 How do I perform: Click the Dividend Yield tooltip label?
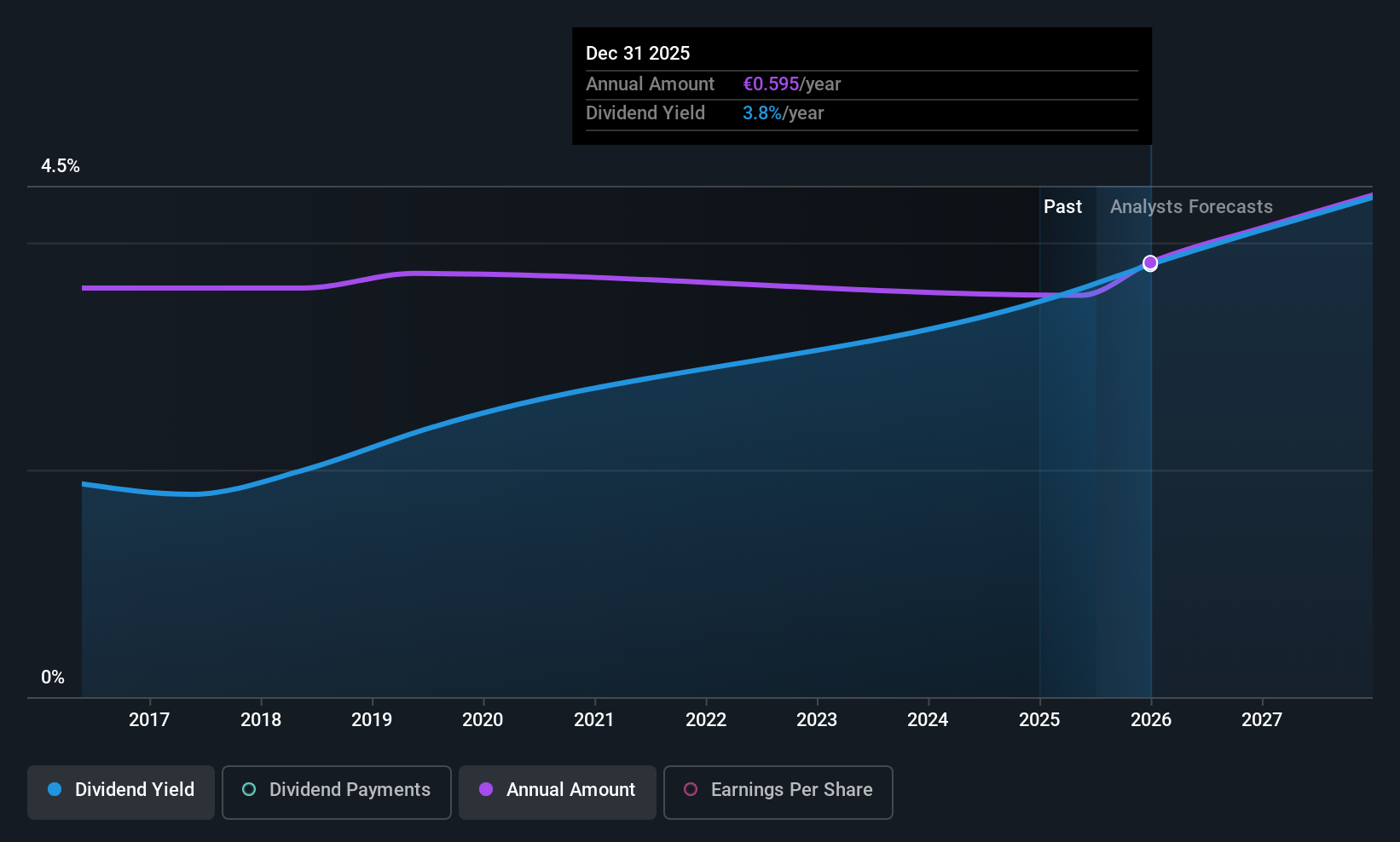[x=645, y=113]
